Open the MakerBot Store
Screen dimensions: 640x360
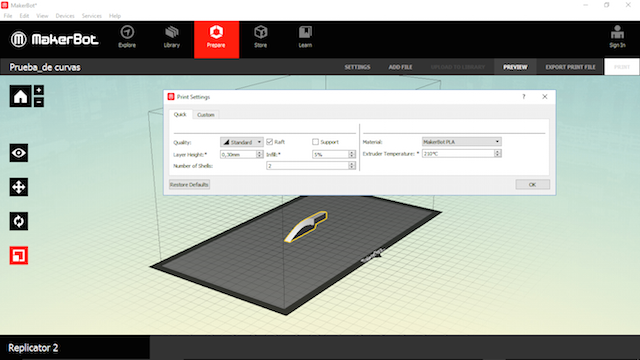tap(260, 37)
